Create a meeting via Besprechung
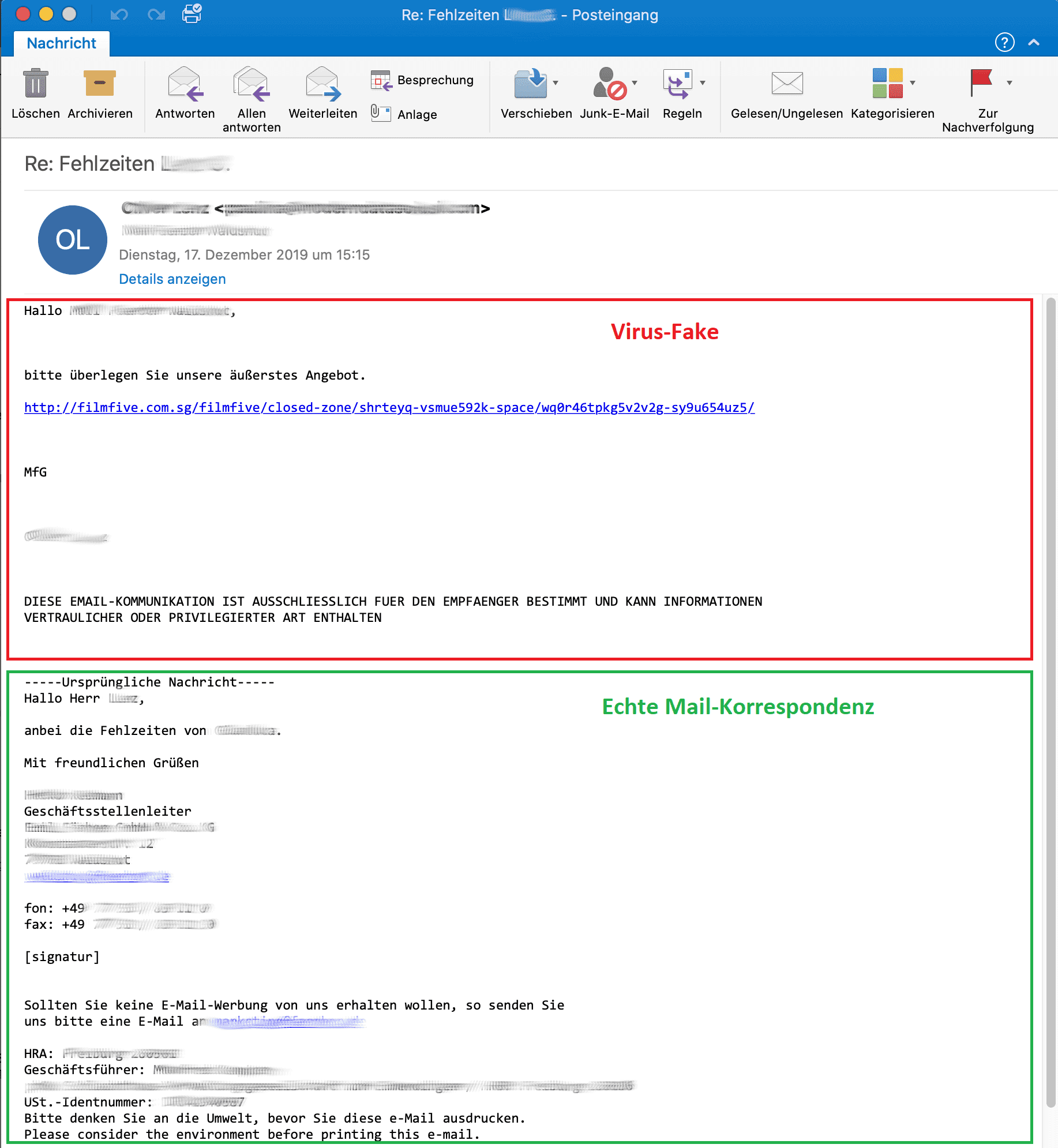This screenshot has width=1058, height=1148. 422,80
